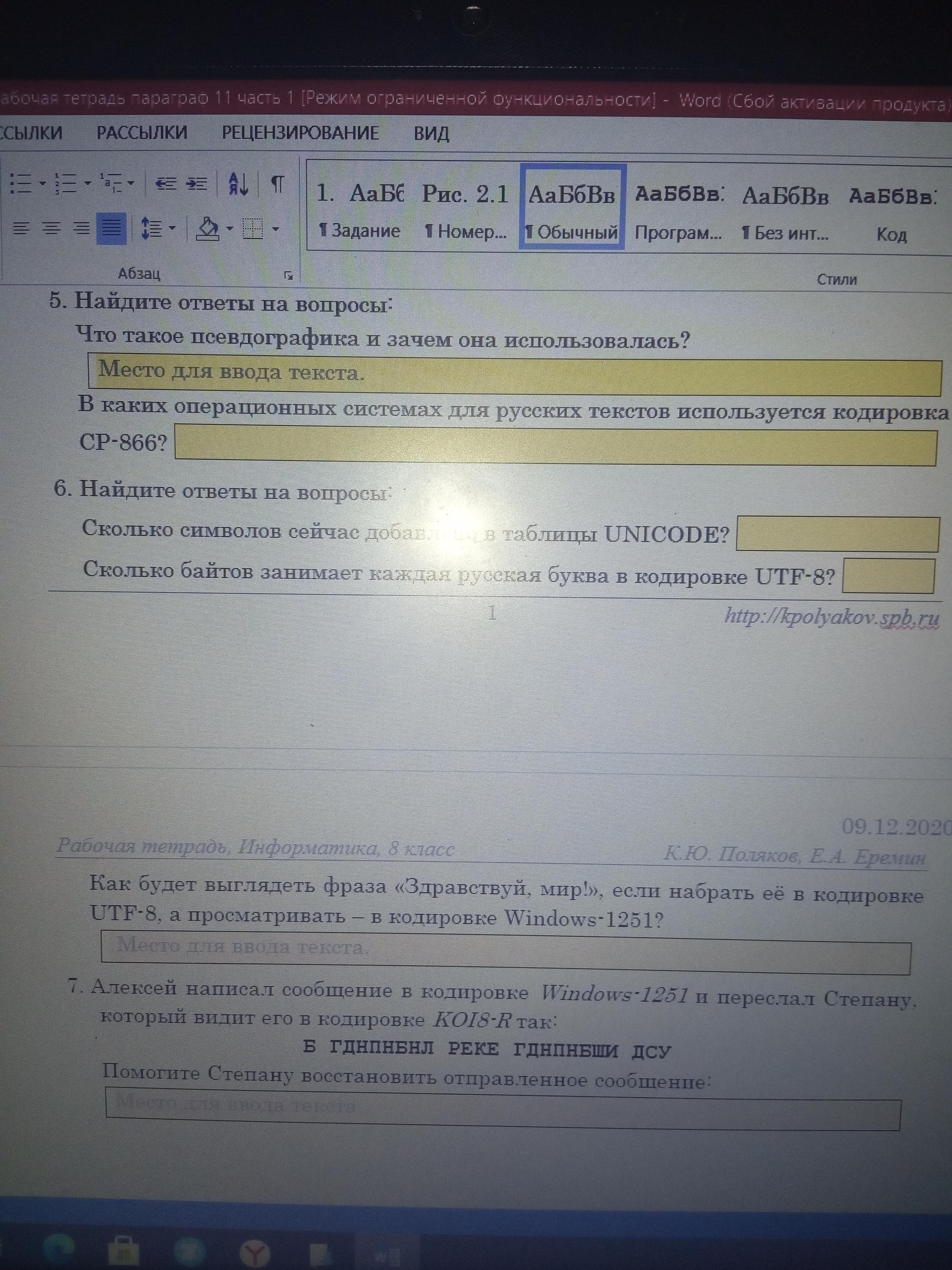Screen dimensions: 952x1270
Task: Click the bulleted list icon
Action: pos(21,184)
